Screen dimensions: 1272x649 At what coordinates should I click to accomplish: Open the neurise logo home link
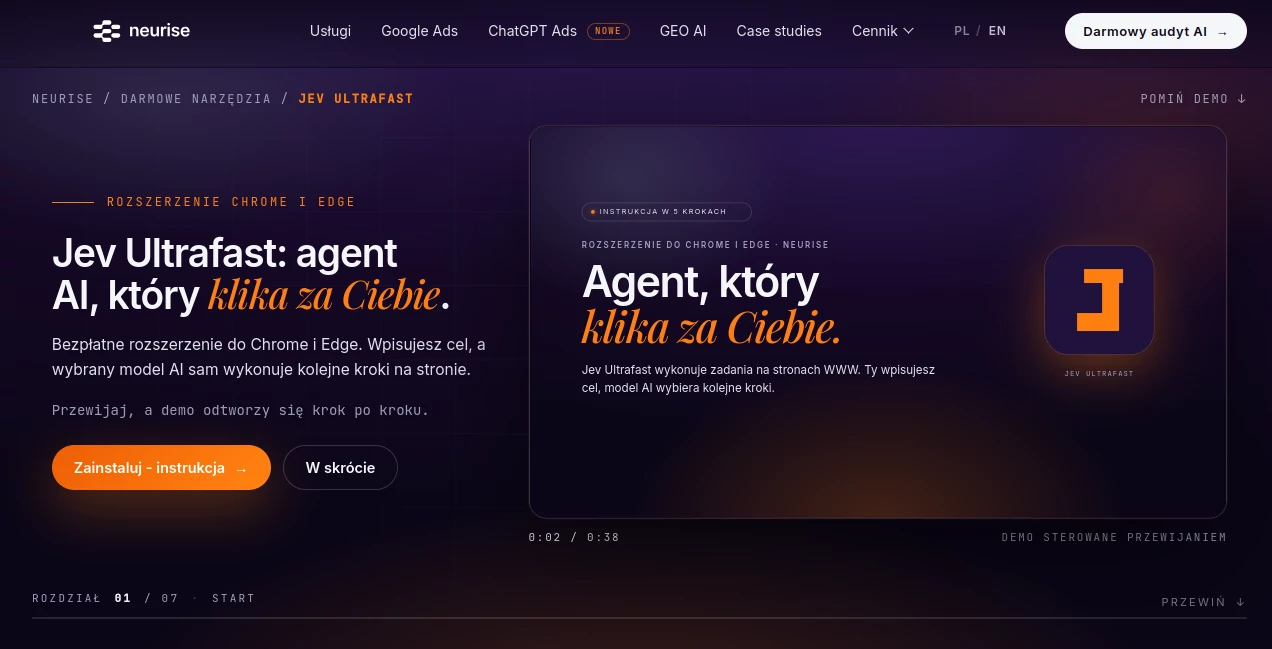coord(141,31)
